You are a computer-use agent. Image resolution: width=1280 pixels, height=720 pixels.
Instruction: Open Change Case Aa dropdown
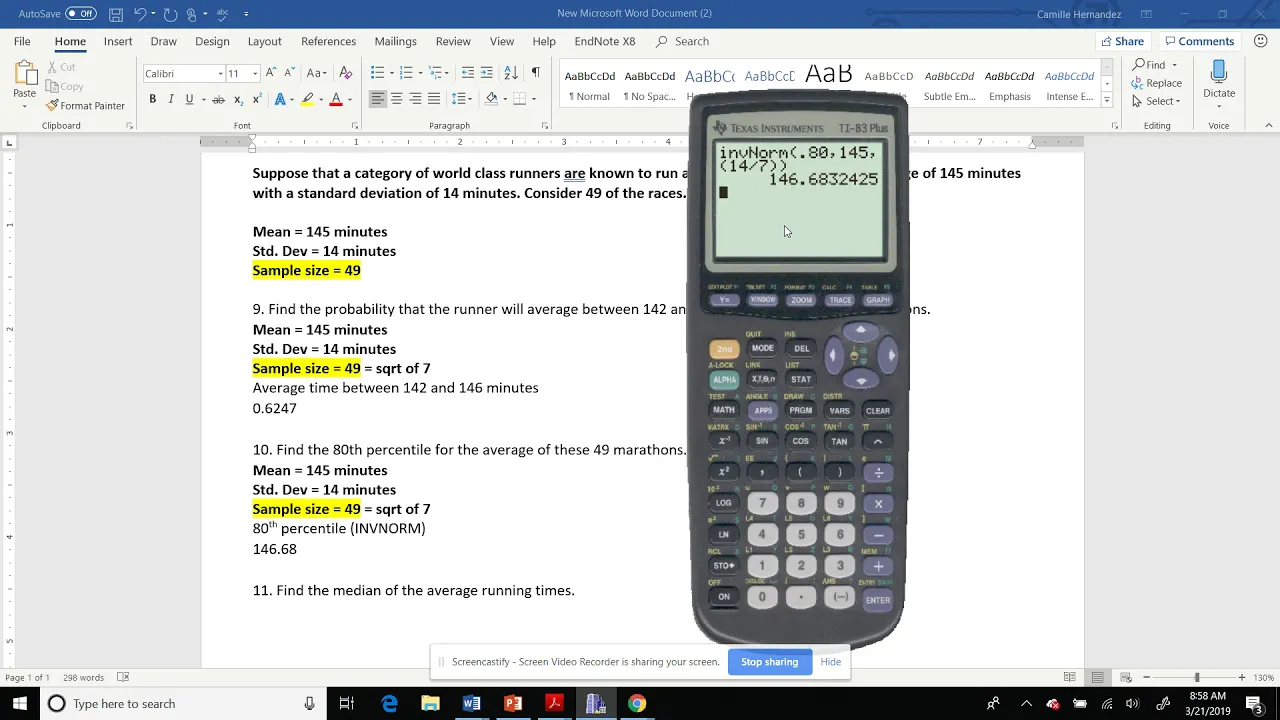[x=317, y=73]
